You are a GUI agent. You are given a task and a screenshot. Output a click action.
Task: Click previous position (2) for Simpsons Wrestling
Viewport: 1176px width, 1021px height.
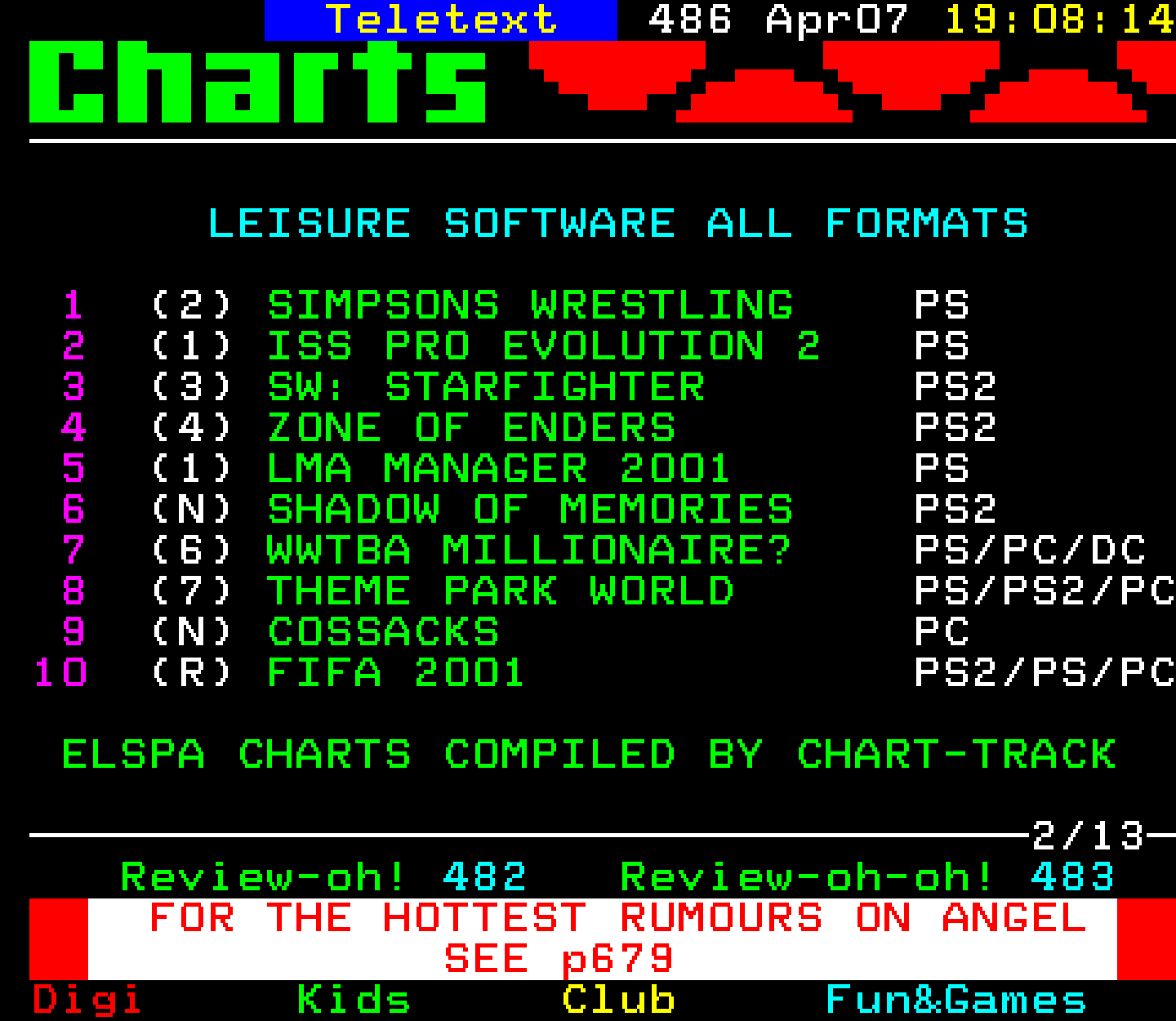coord(192,305)
